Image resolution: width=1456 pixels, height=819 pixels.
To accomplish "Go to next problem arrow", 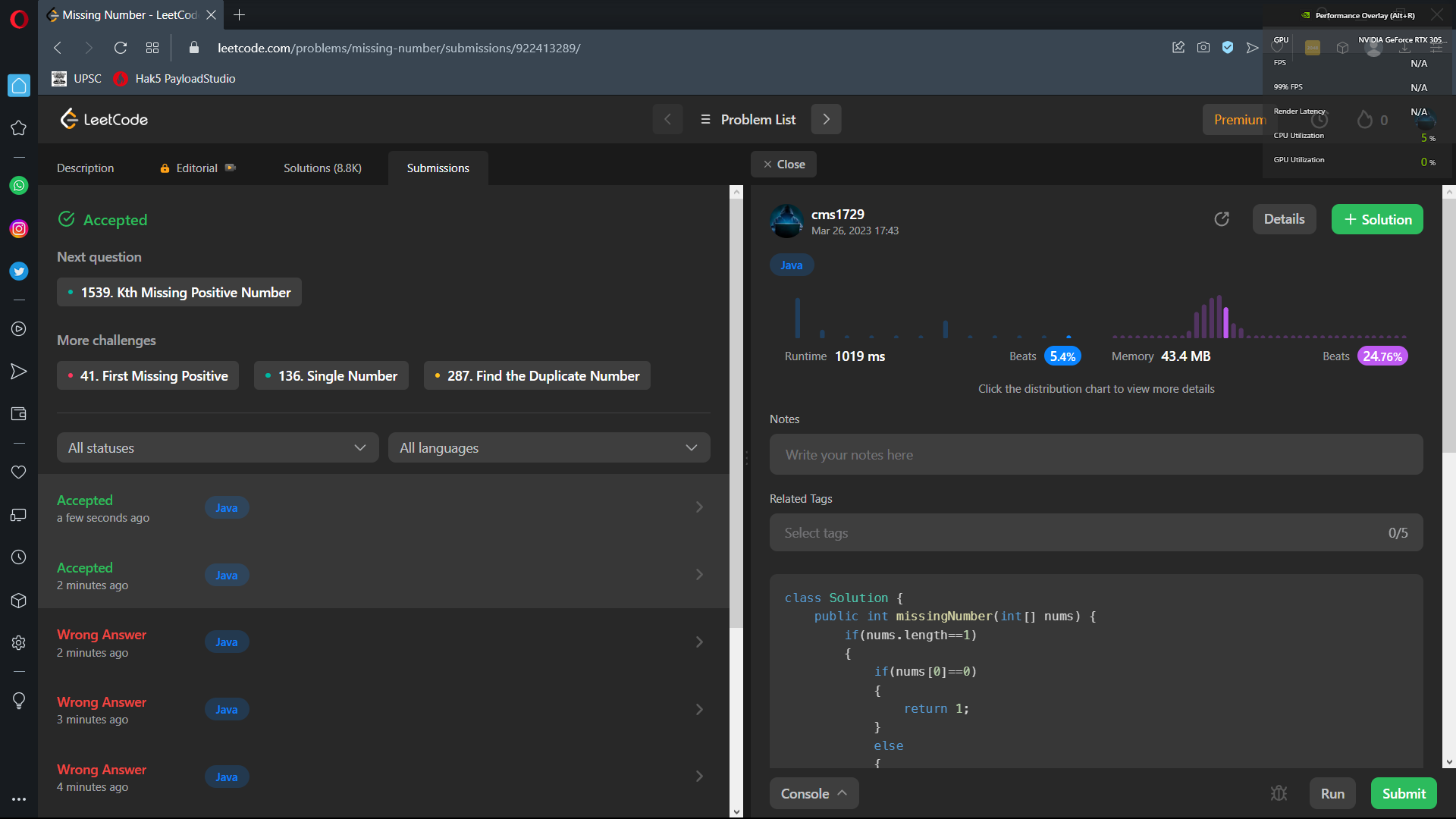I will tap(826, 119).
